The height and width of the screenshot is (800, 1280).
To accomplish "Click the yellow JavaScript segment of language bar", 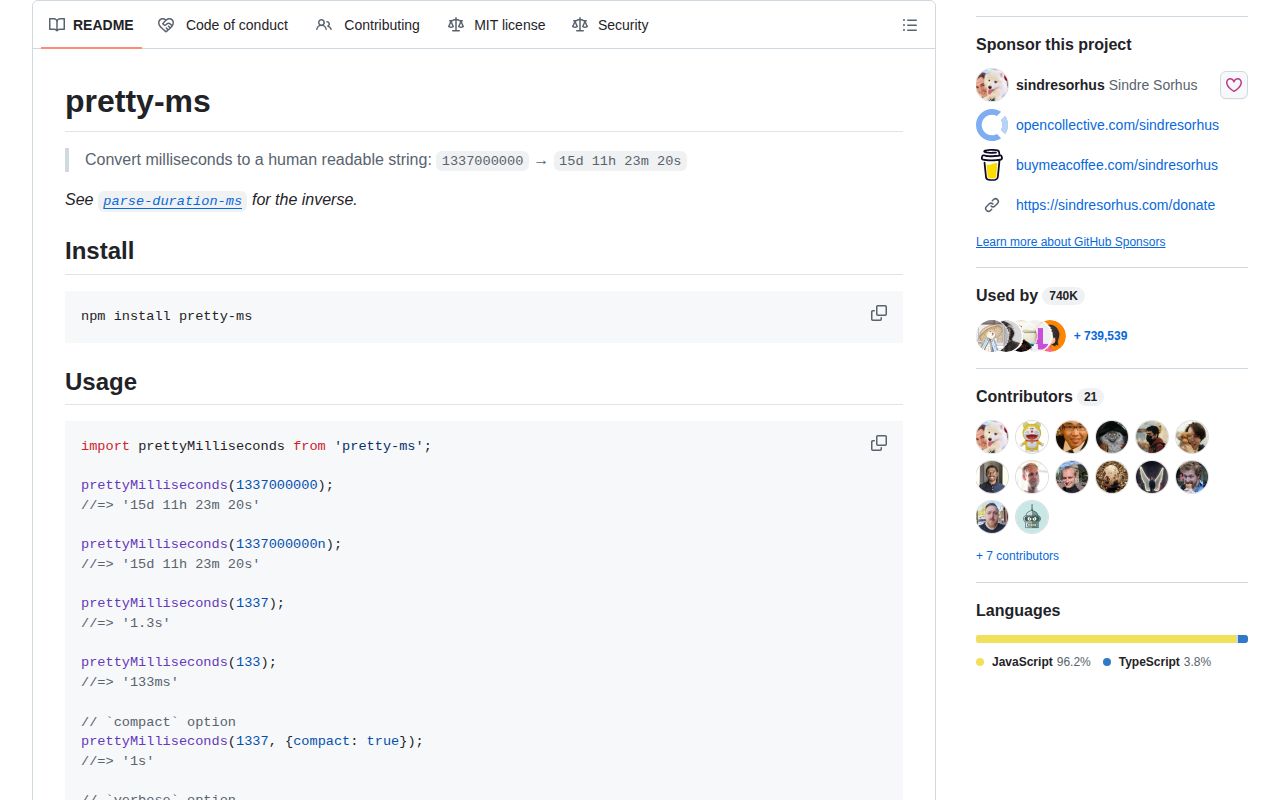I will click(x=1106, y=639).
